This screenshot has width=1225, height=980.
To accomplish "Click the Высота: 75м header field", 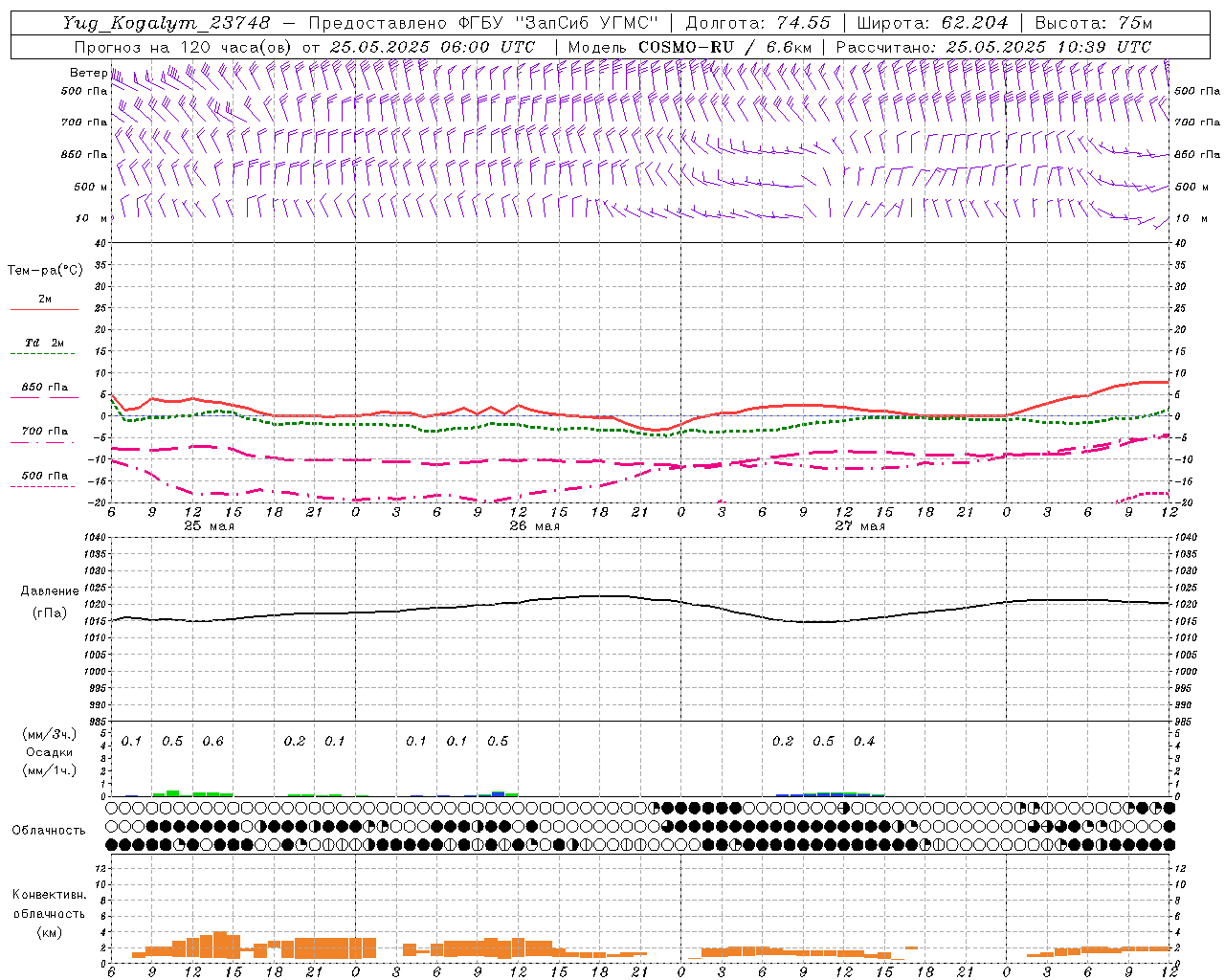I will tap(1093, 23).
